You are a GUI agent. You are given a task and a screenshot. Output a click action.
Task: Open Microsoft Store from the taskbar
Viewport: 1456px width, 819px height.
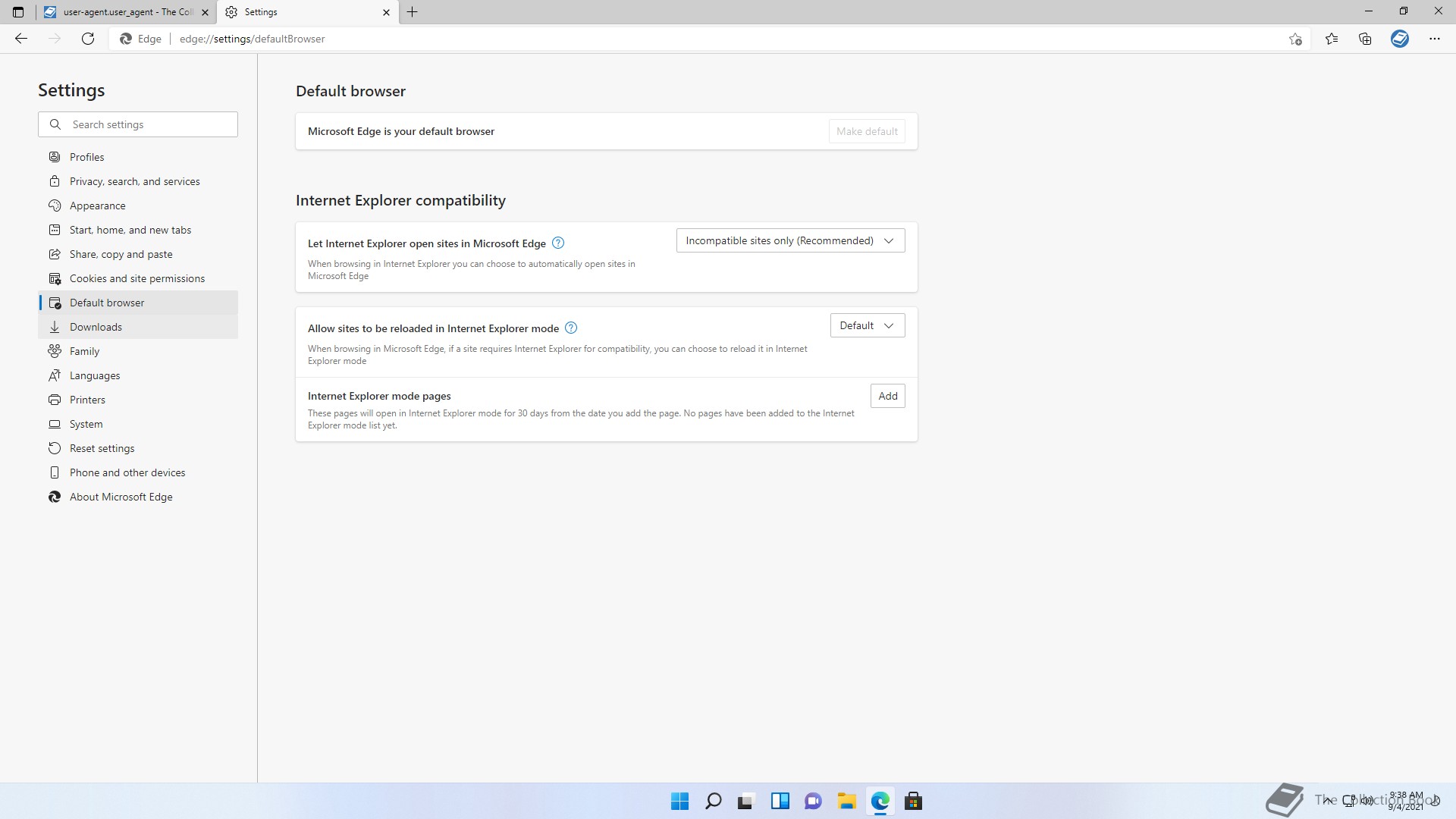(x=914, y=801)
